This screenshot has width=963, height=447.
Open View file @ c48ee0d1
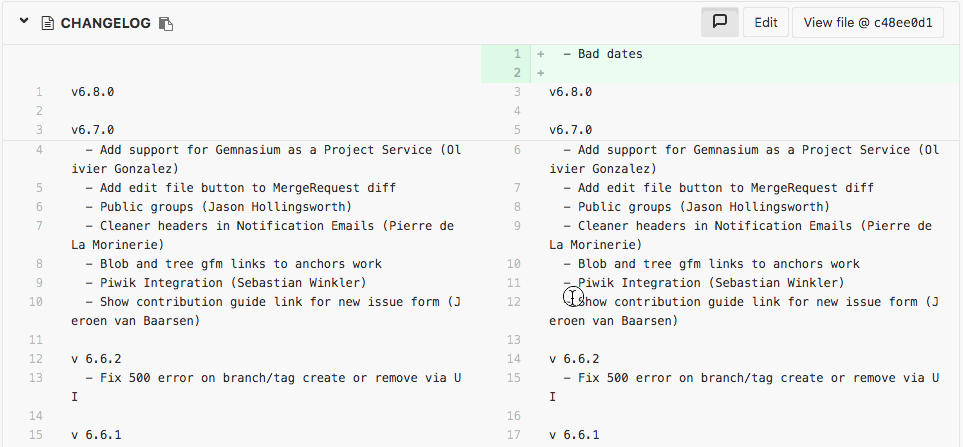click(x=867, y=22)
